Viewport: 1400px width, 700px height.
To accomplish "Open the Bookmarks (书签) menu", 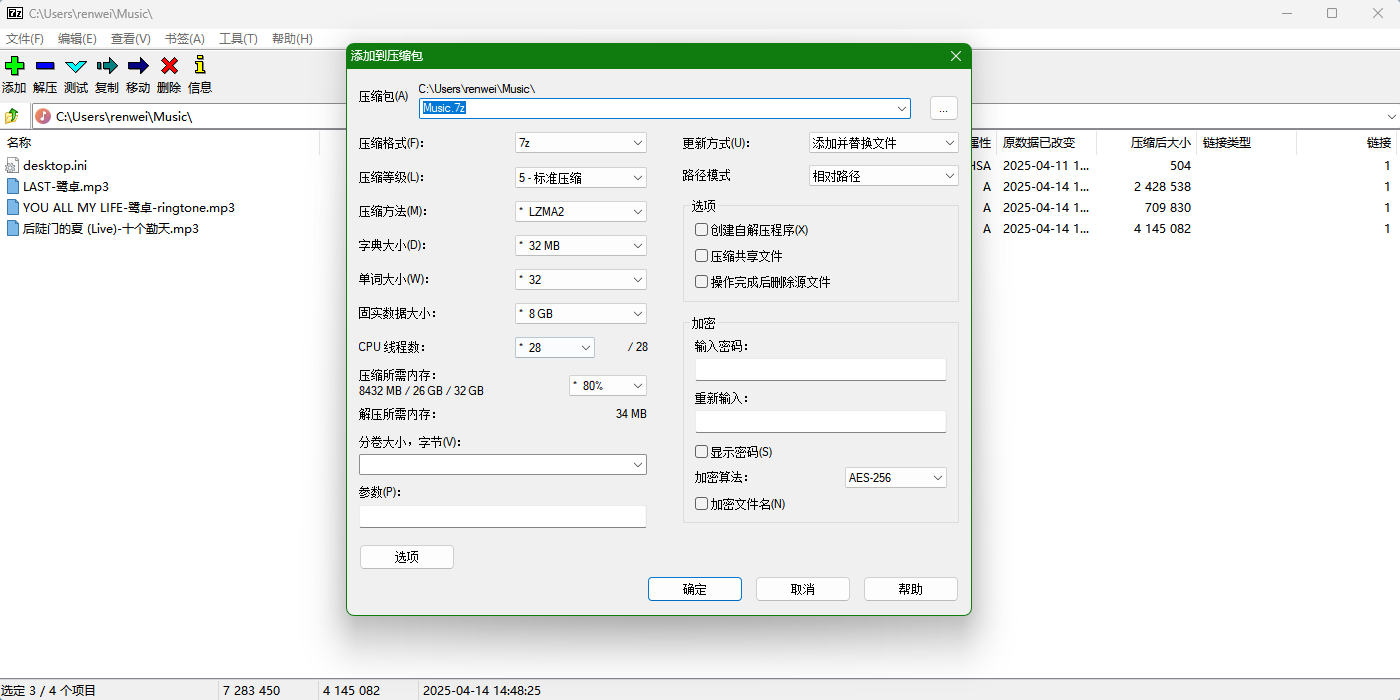I will coord(184,38).
